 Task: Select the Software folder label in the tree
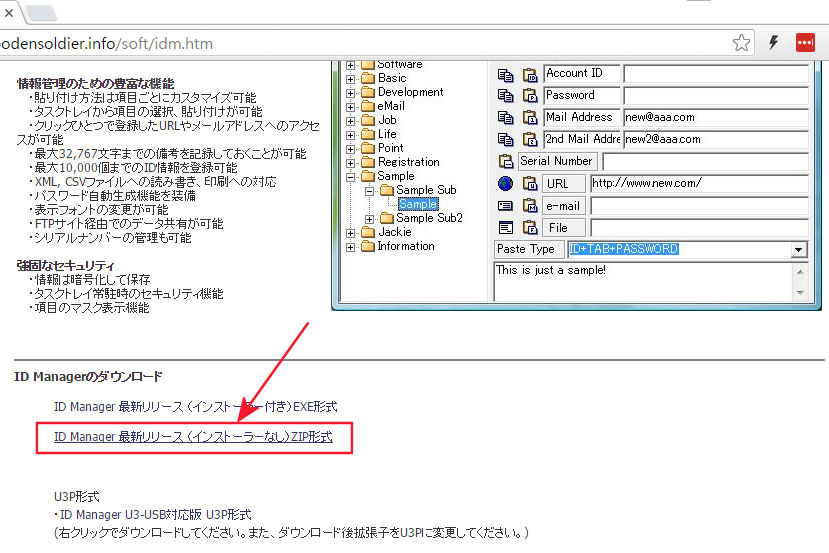pos(400,64)
